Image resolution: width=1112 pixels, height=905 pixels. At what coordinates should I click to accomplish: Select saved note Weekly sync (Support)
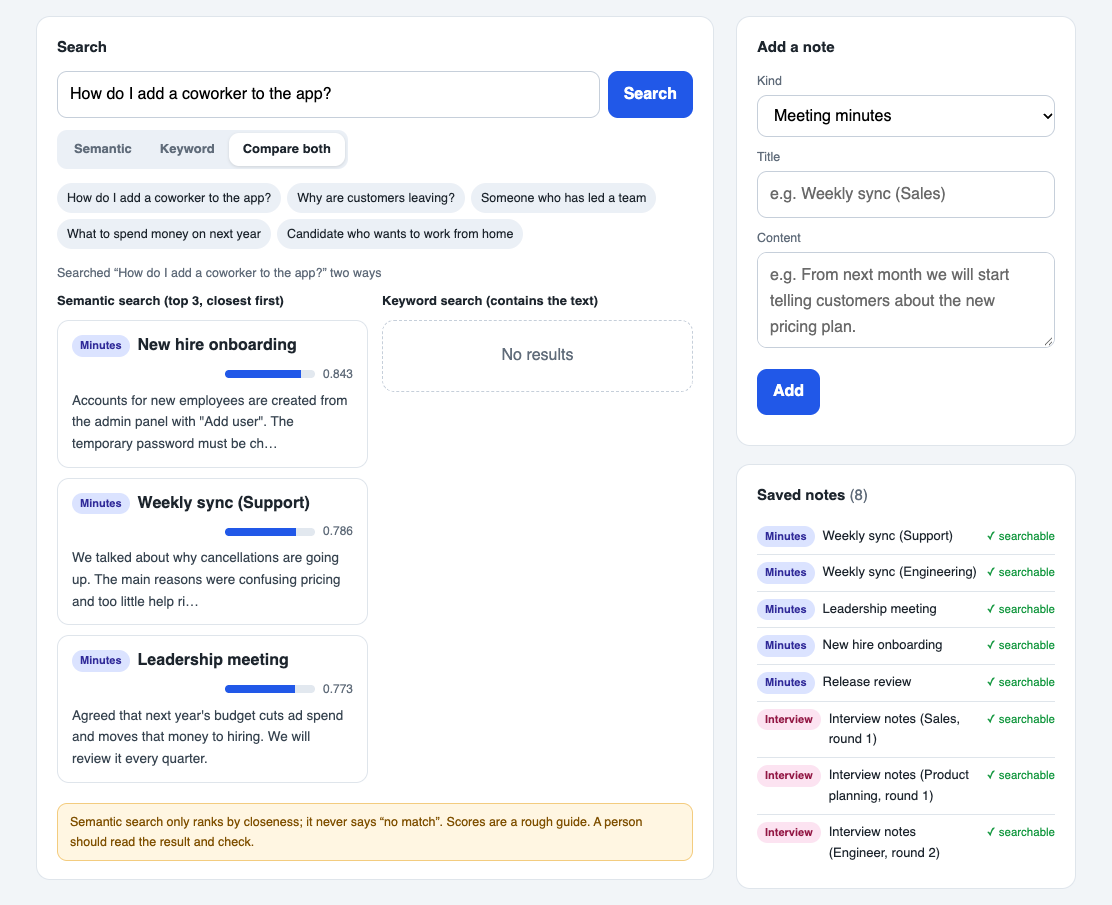(906, 536)
